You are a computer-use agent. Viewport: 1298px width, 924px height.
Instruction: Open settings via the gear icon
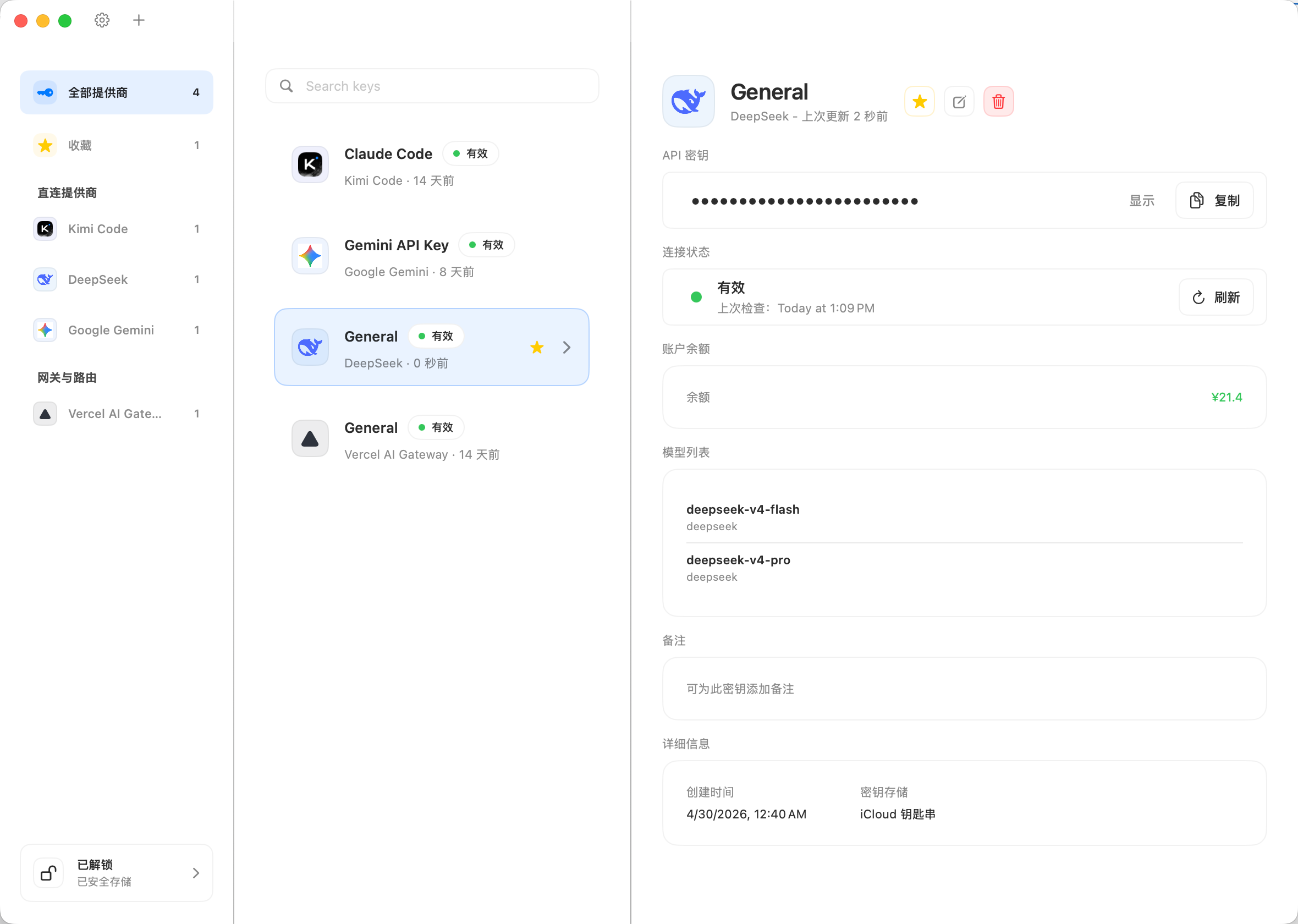(102, 20)
